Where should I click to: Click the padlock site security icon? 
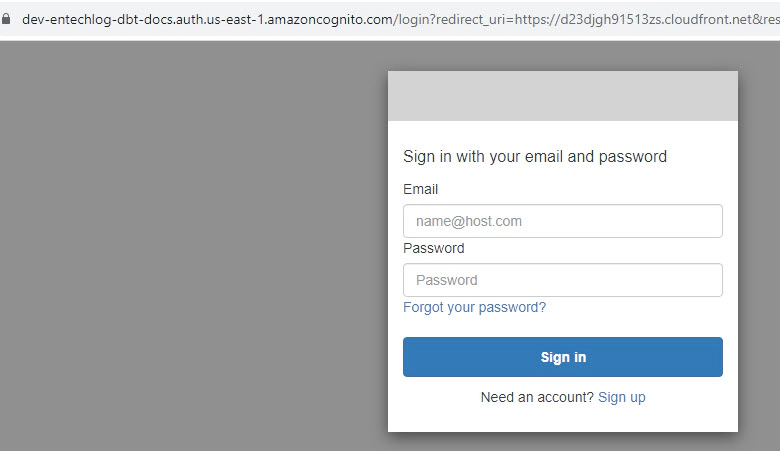click(x=6, y=19)
